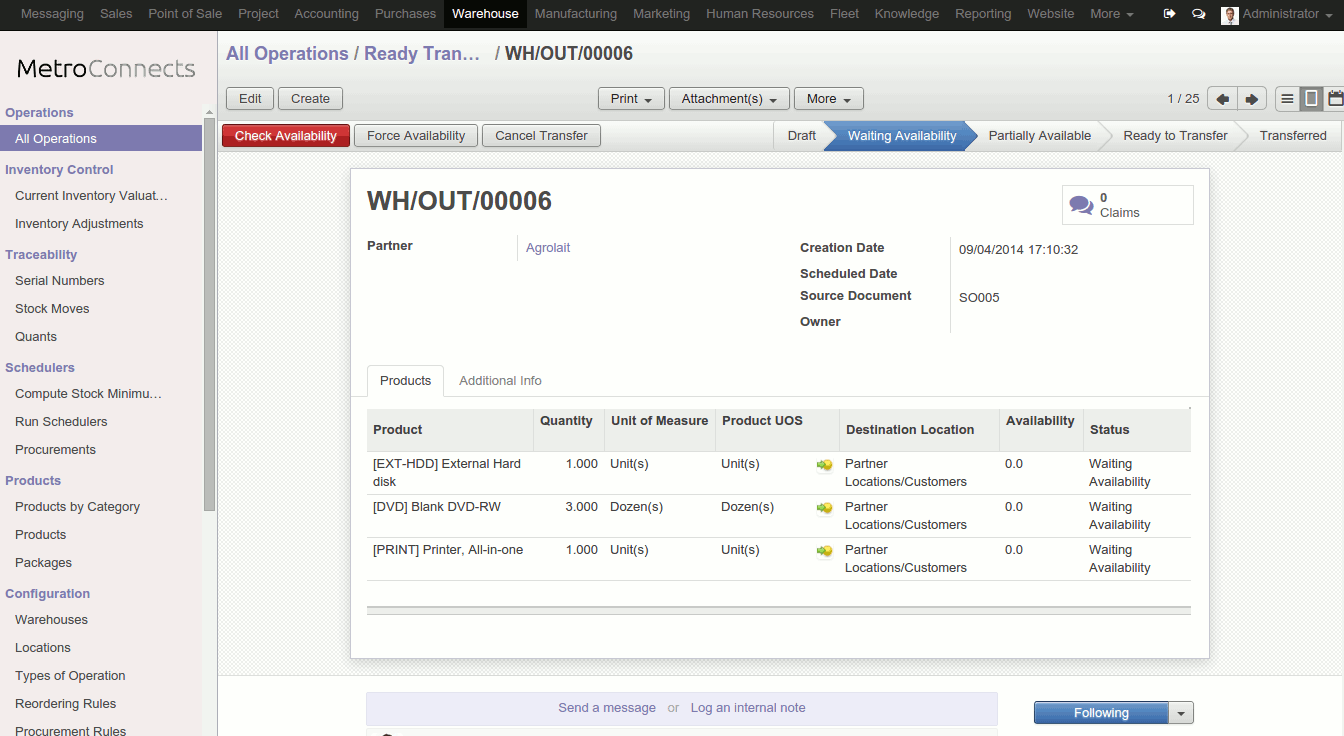Go to the next record arrow
The height and width of the screenshot is (736, 1344).
1252,99
